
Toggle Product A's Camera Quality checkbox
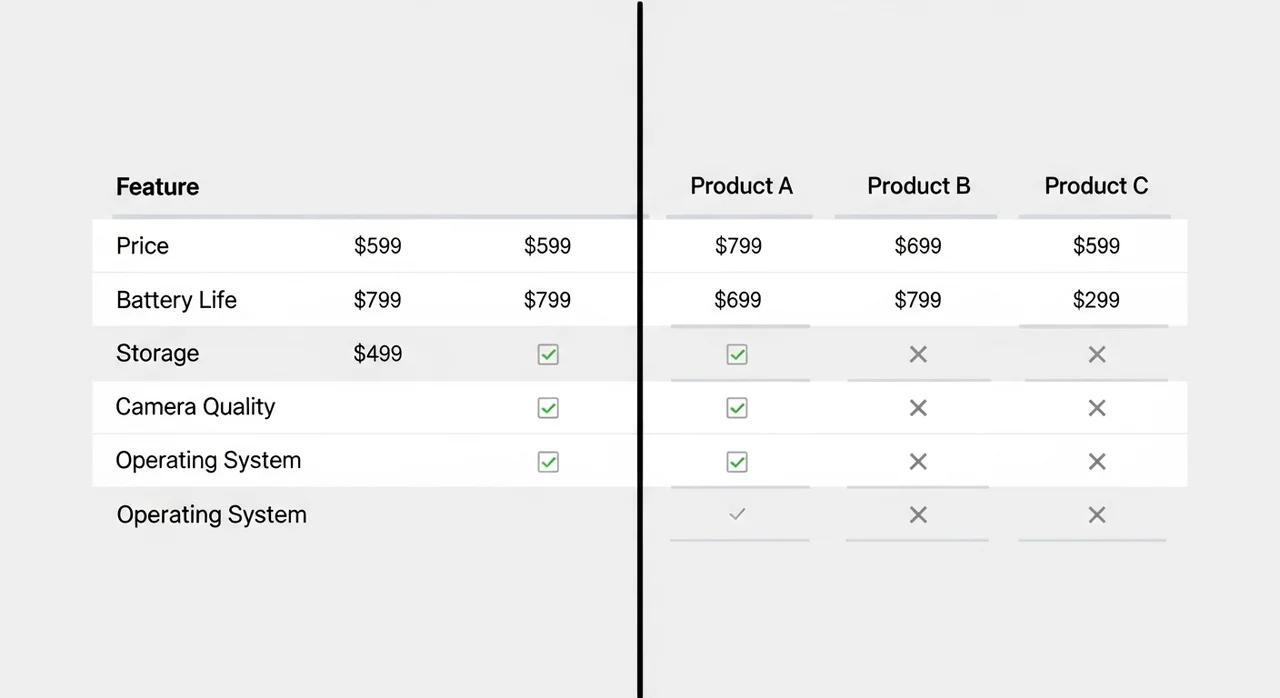737,408
